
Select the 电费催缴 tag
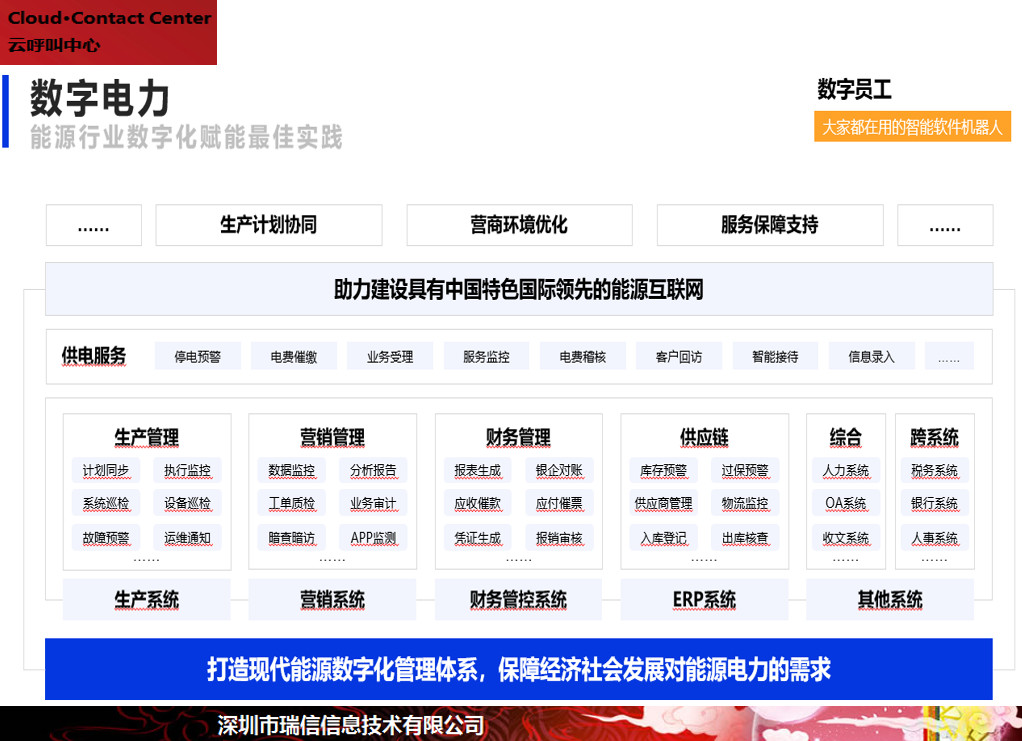tap(294, 356)
